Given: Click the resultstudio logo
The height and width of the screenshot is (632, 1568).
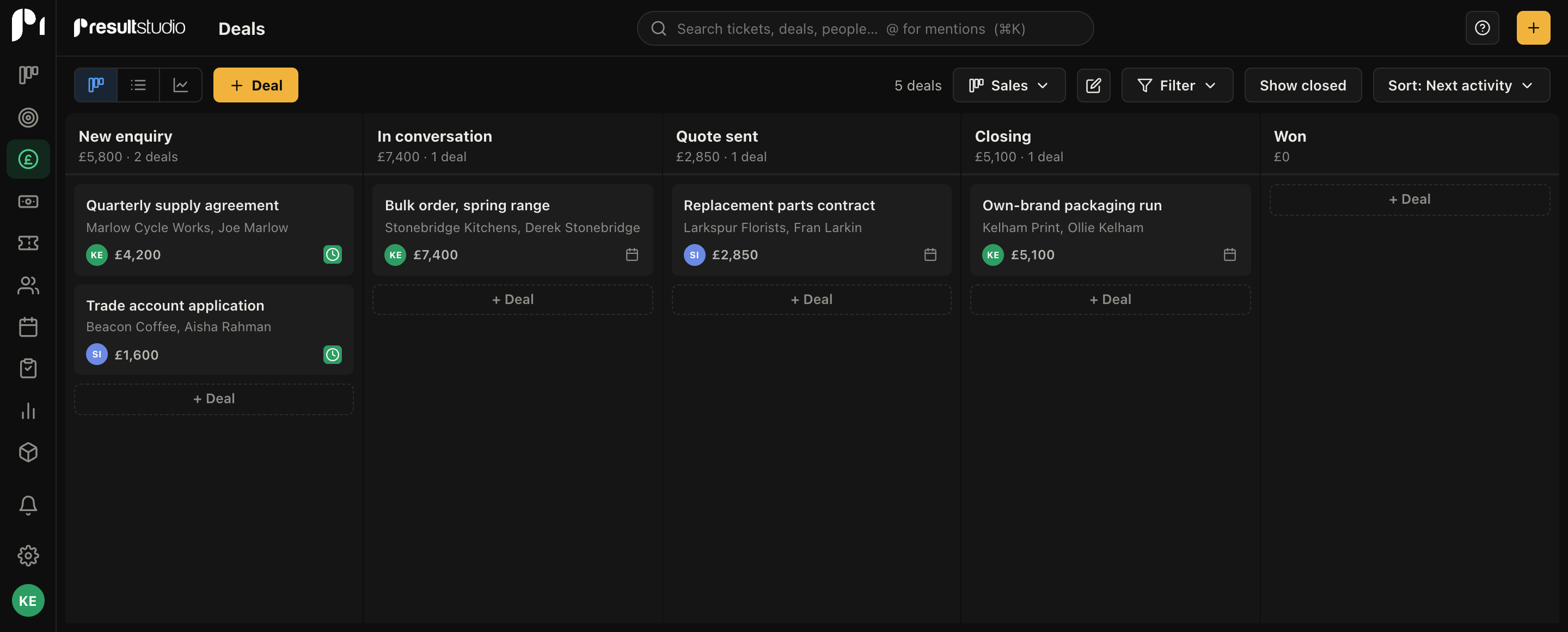Looking at the screenshot, I should point(129,27).
